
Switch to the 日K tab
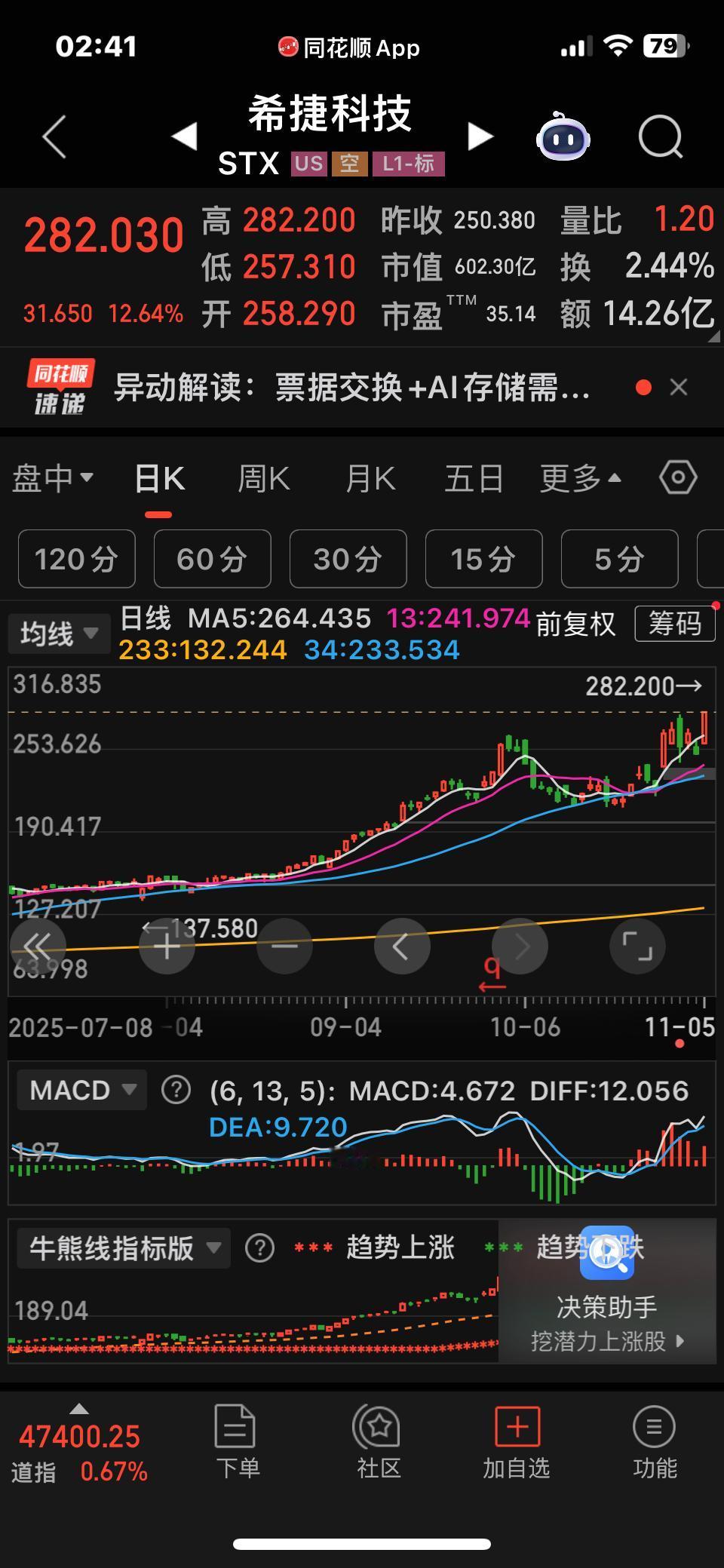[159, 478]
